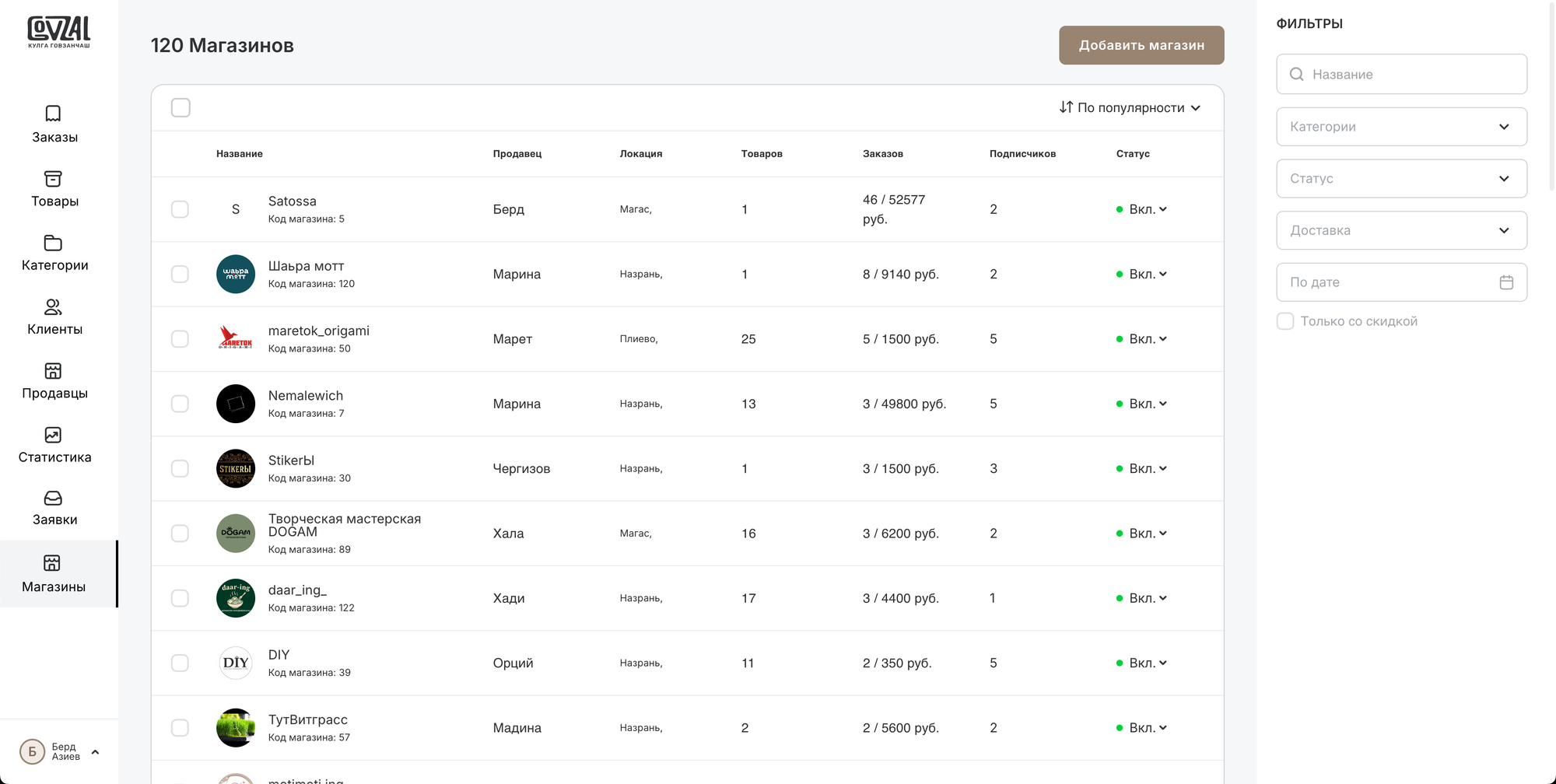Open the maretok_origami store link
This screenshot has height=784, width=1556.
pos(318,331)
